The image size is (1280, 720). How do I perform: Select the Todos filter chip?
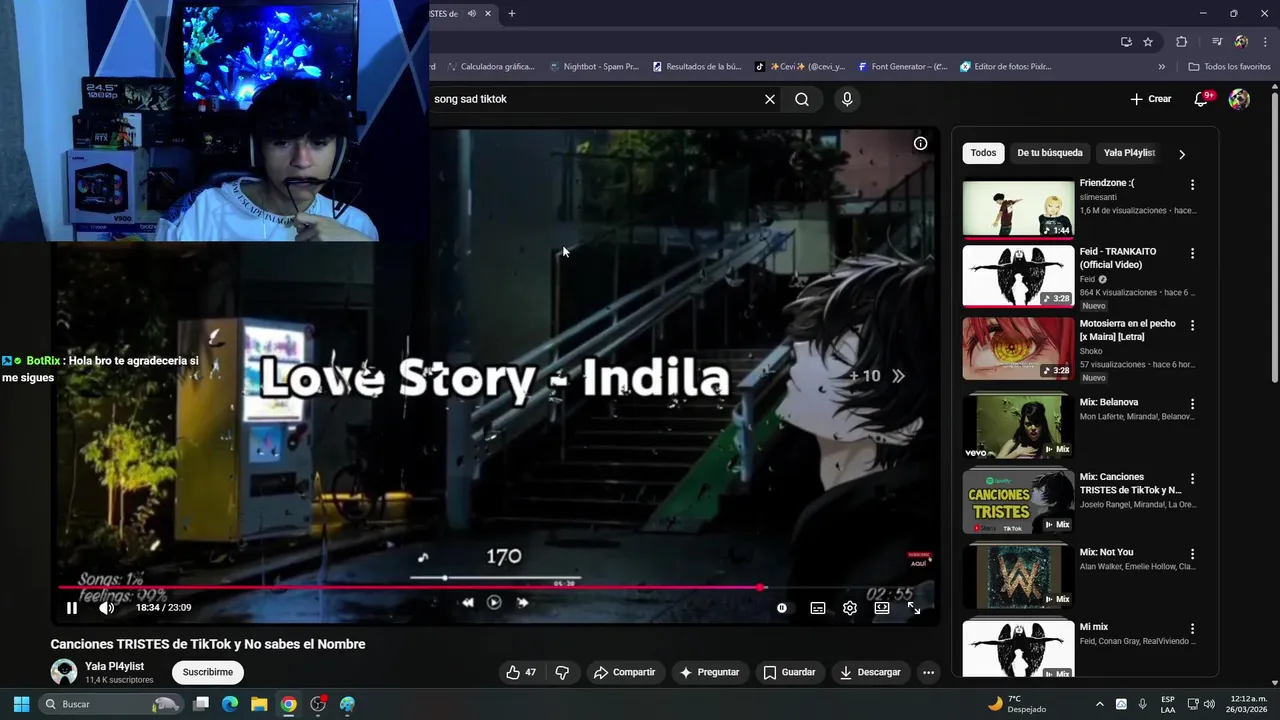[983, 153]
